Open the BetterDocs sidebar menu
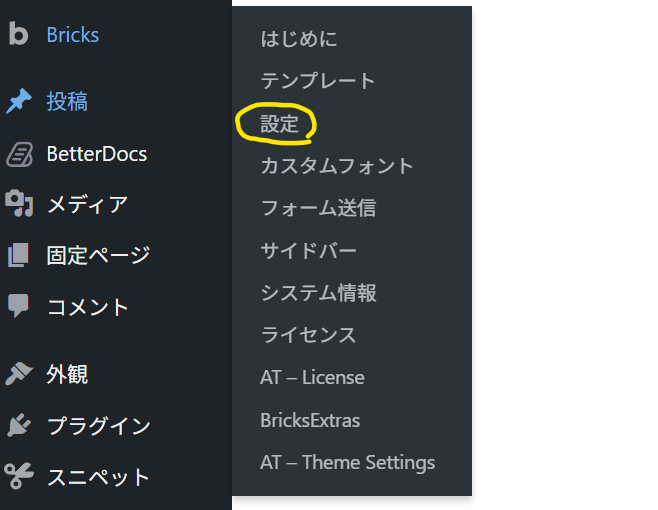Viewport: 658px width, 510px height. tap(97, 154)
